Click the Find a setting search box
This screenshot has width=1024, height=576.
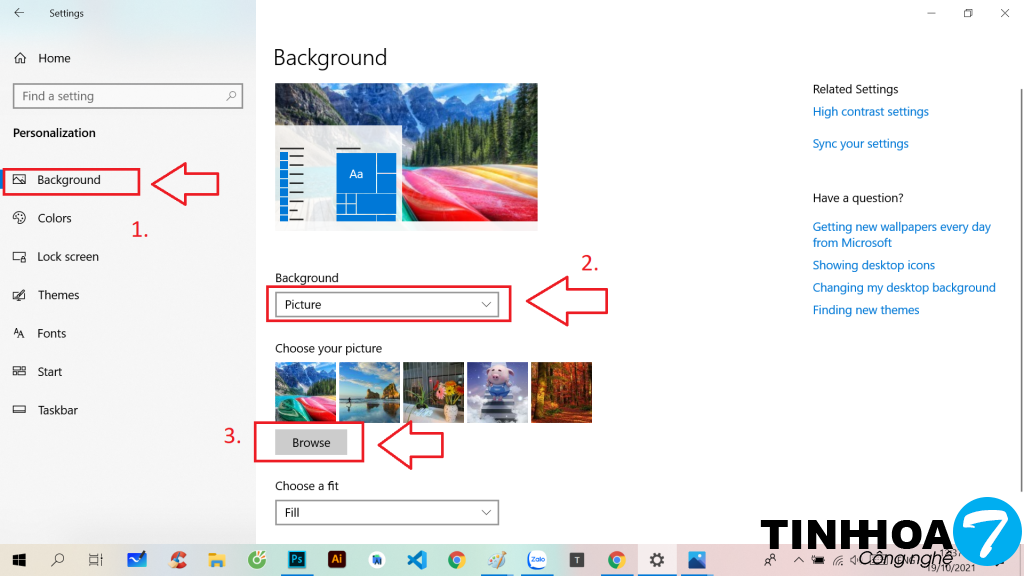click(120, 96)
